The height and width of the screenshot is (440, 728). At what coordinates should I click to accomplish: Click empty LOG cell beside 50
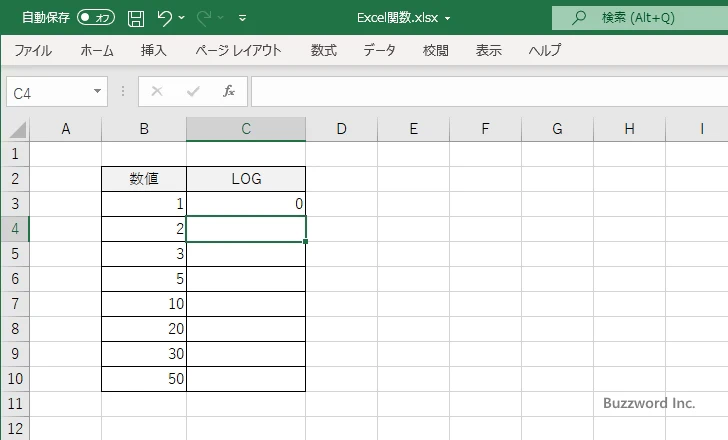[246, 379]
